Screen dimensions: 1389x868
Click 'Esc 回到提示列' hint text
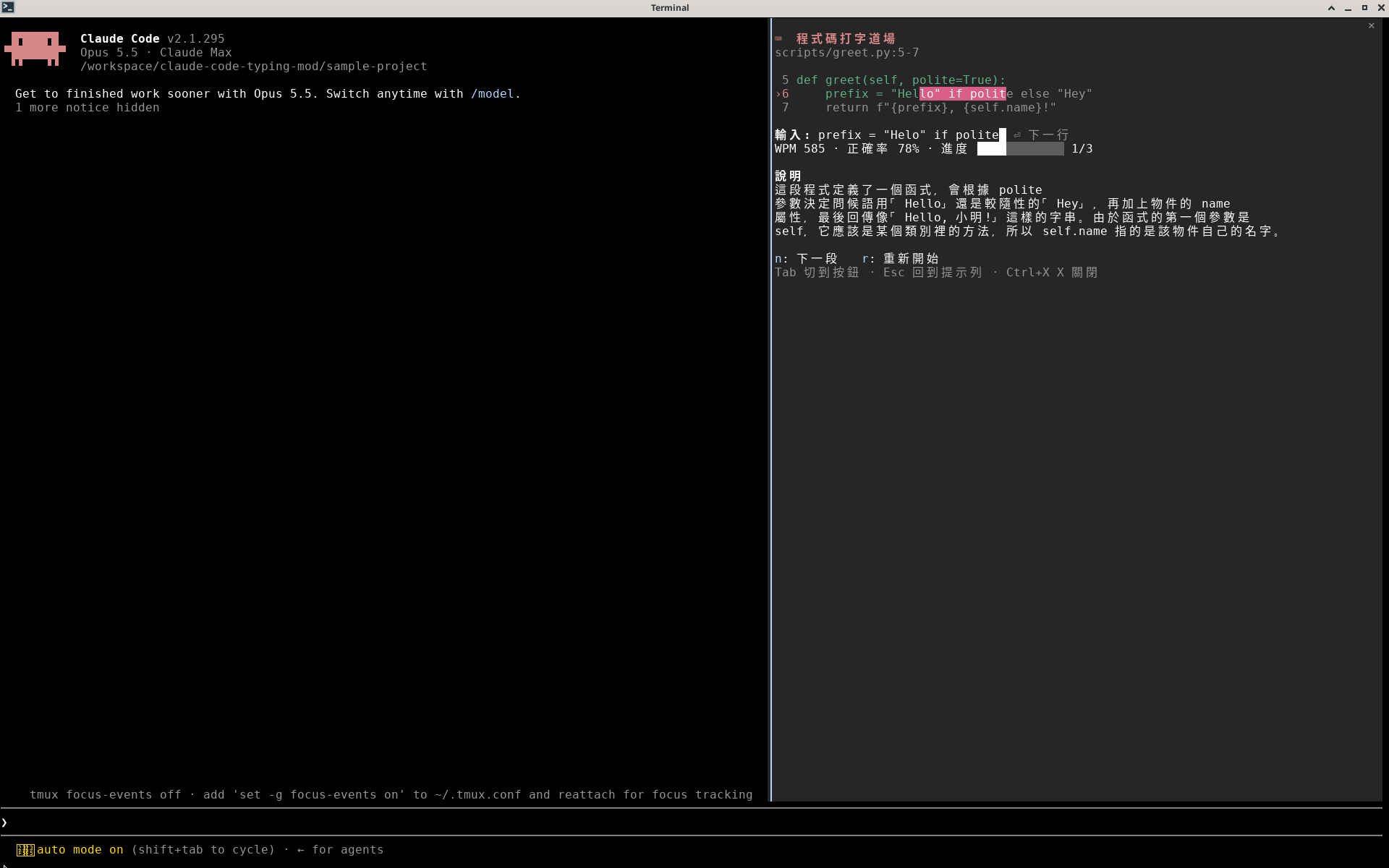tap(933, 273)
